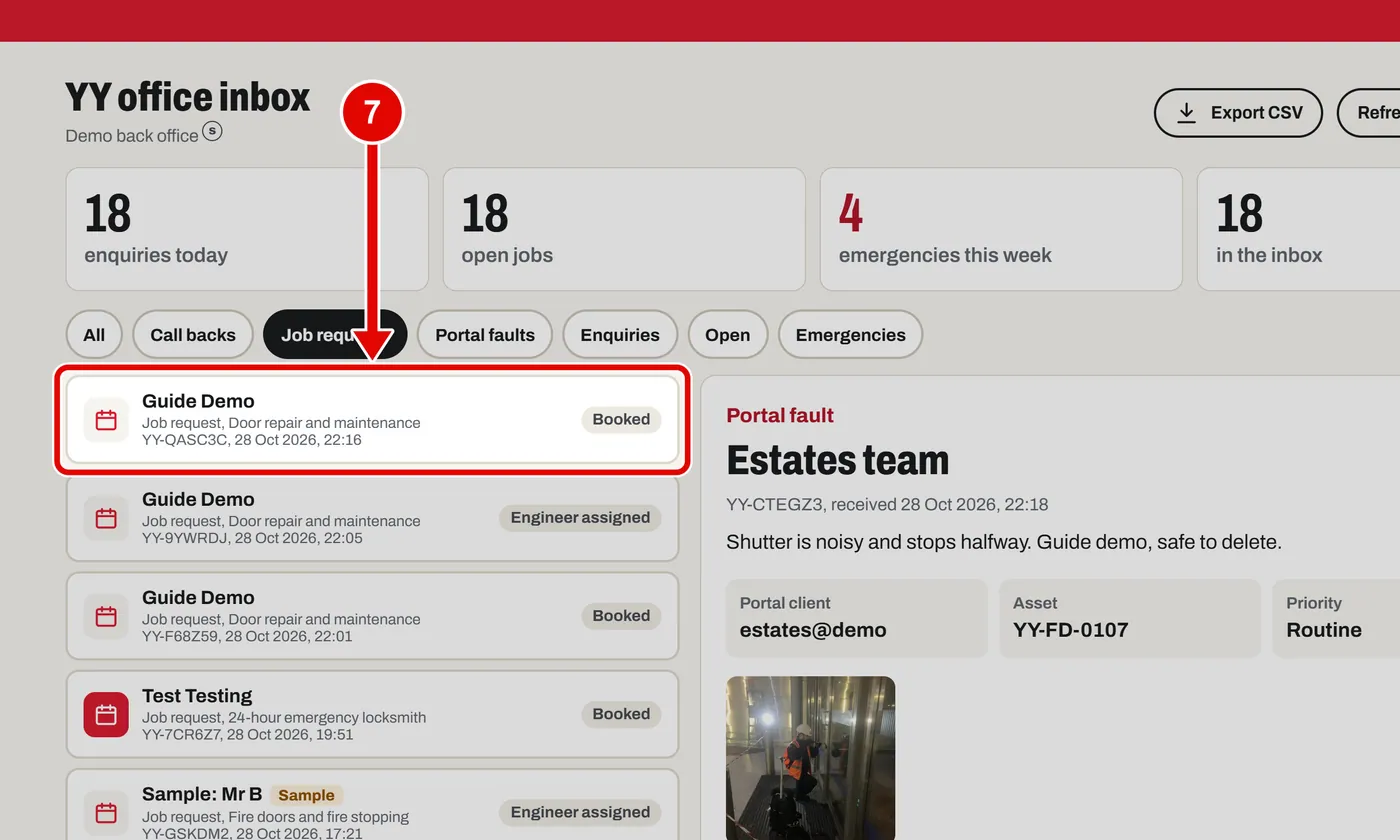The image size is (1400, 840).
Task: Click Booked status on YY-F68Z59 row
Action: point(621,616)
